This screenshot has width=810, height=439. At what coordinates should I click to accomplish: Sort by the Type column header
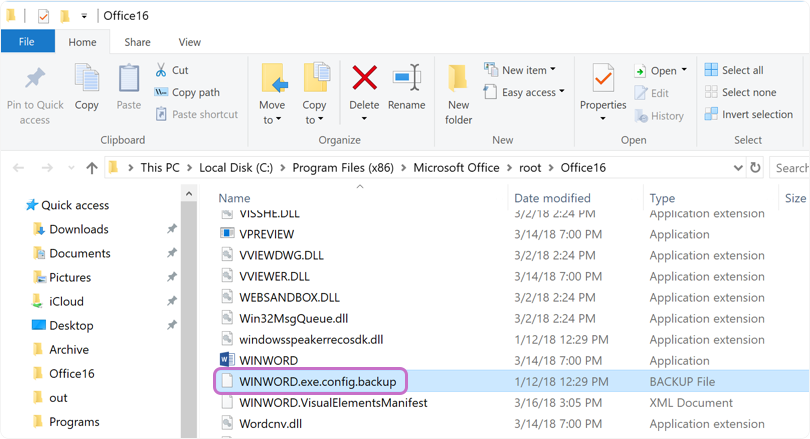pyautogui.click(x=662, y=198)
